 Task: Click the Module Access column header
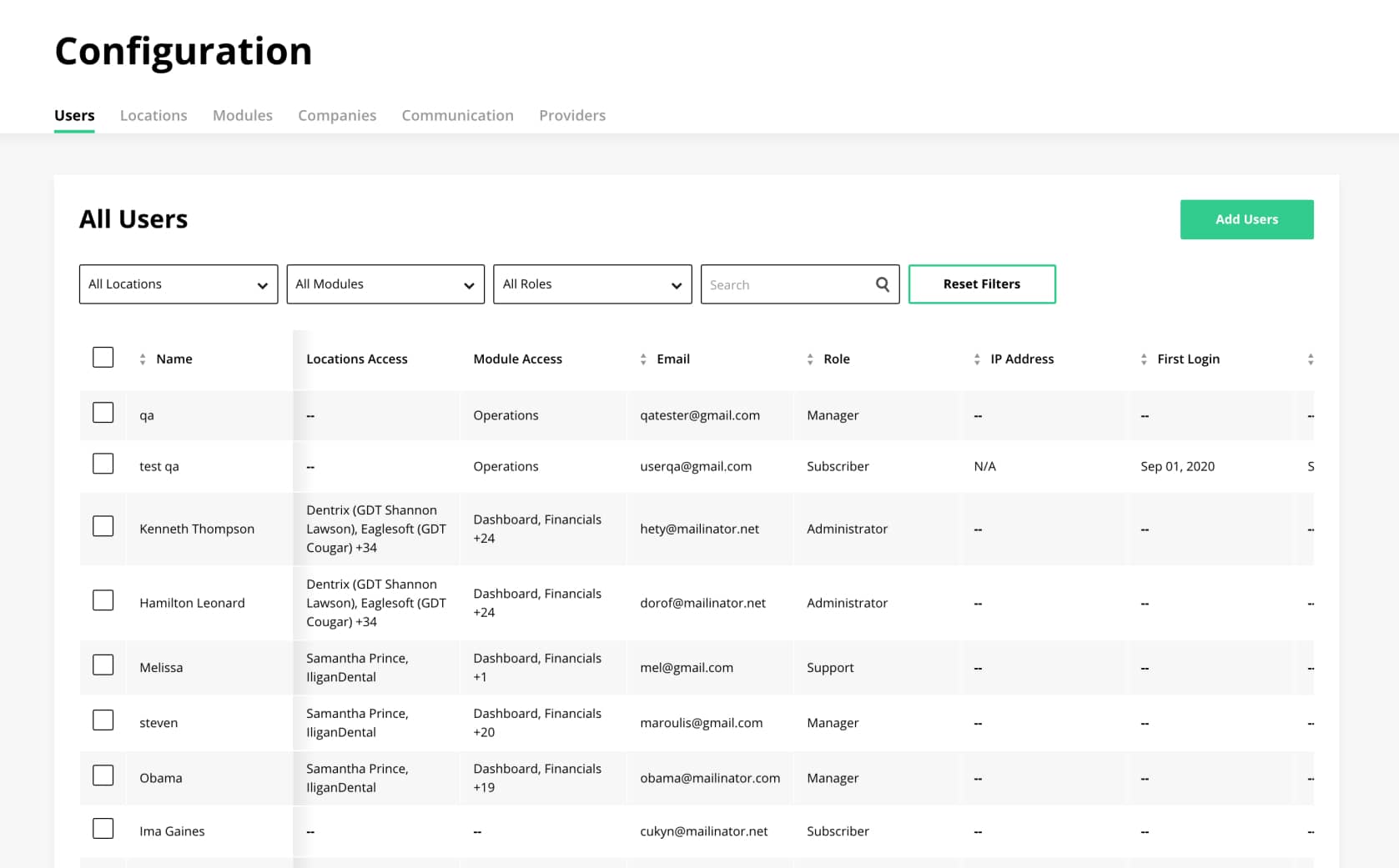(518, 359)
